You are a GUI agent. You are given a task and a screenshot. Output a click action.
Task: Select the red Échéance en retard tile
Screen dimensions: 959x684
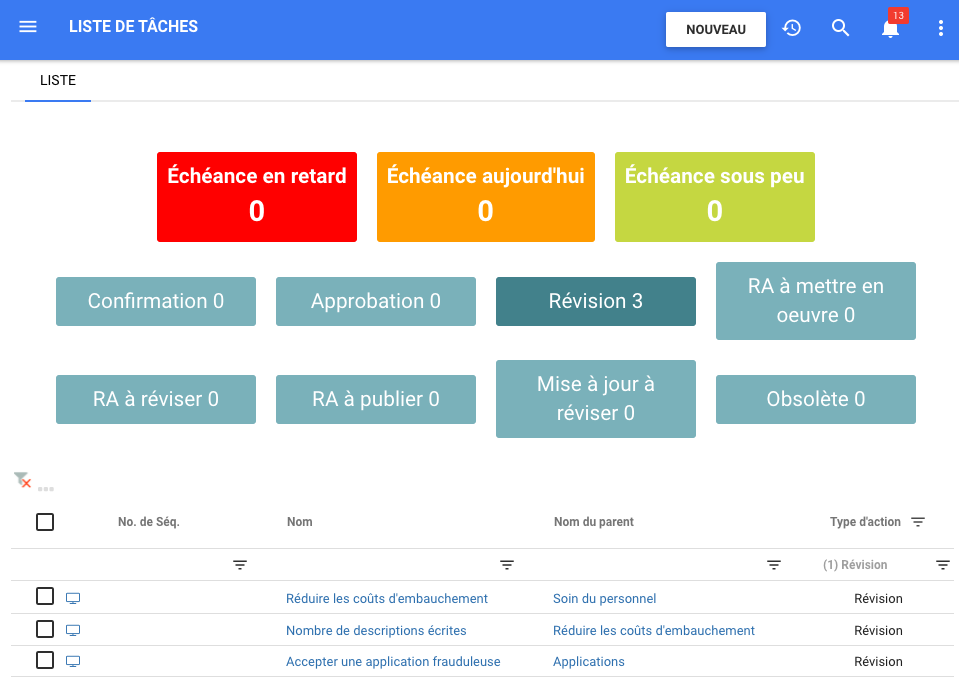(257, 197)
